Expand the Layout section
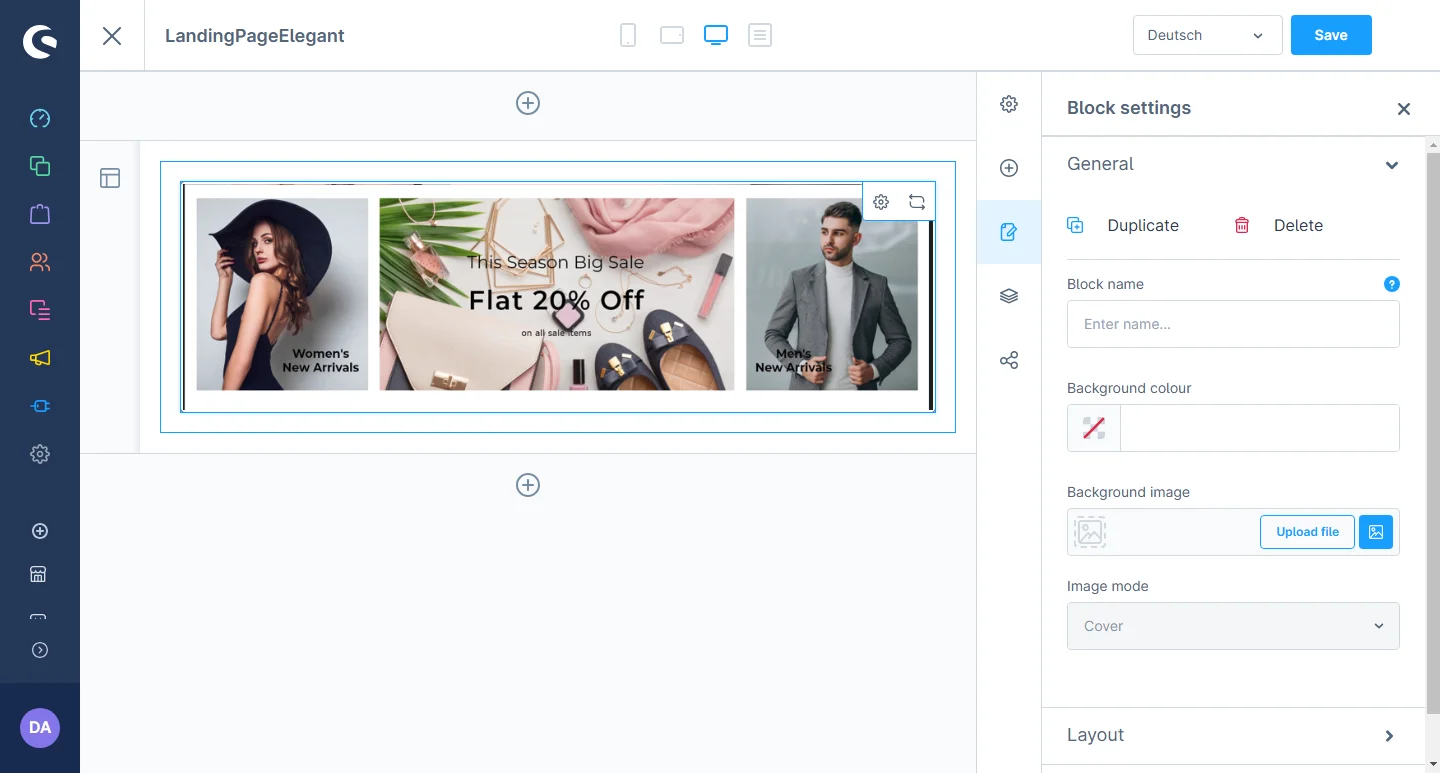The image size is (1440, 773). (x=1233, y=735)
